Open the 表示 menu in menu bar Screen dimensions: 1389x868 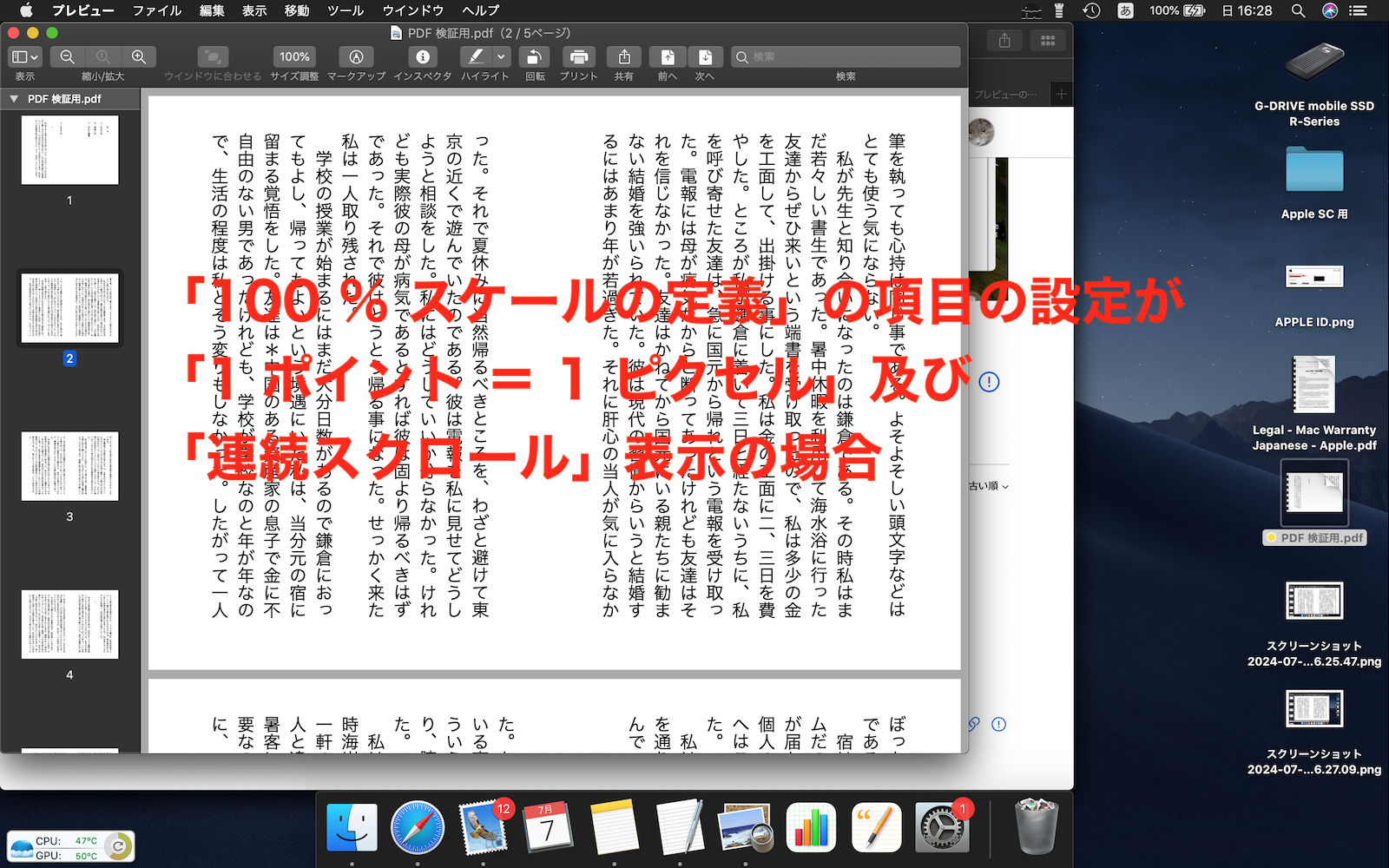tap(254, 10)
